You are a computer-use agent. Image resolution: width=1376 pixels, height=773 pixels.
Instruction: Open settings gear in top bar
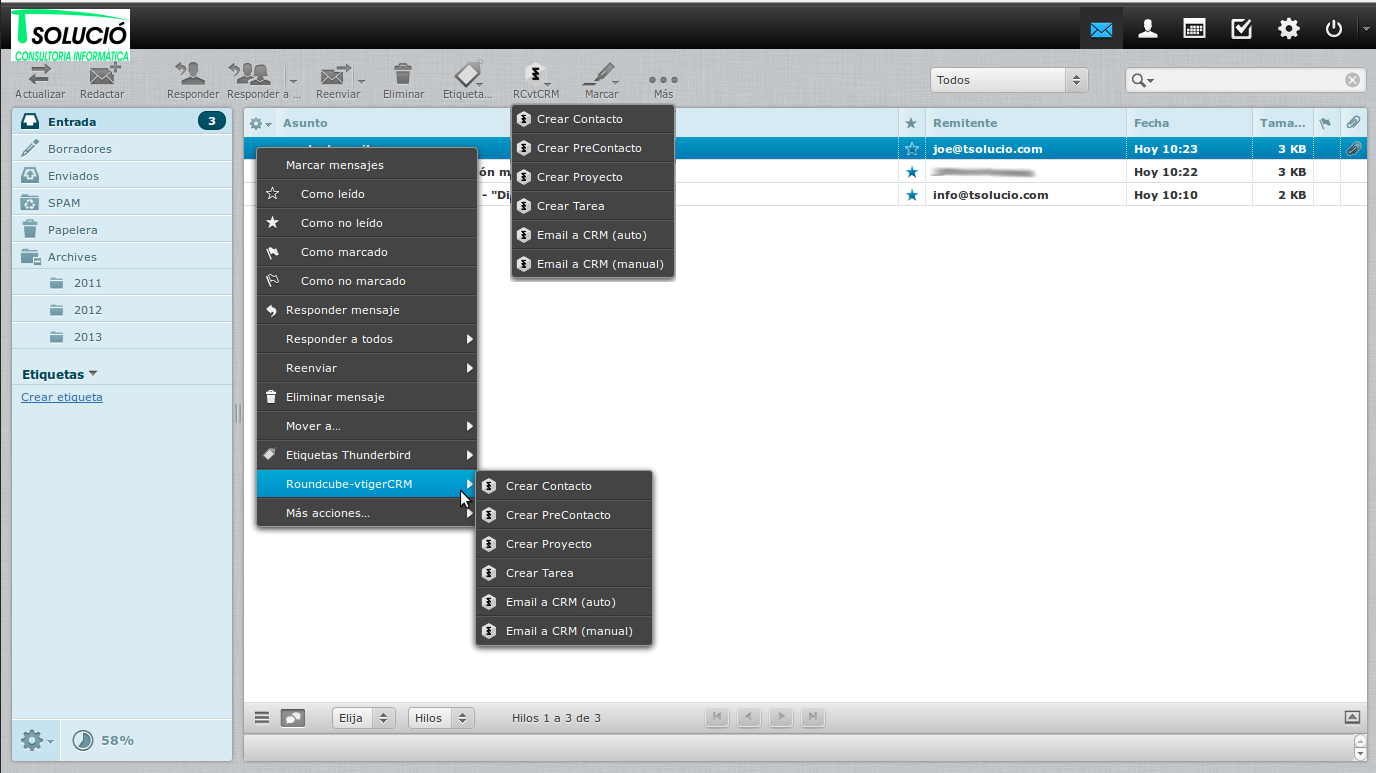coord(1288,29)
